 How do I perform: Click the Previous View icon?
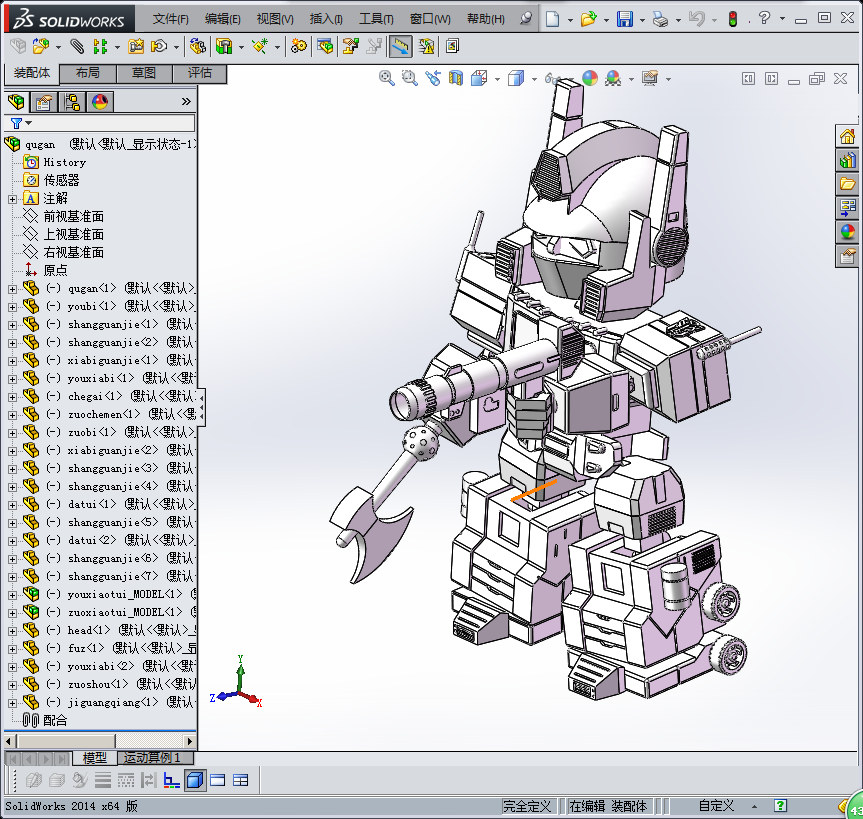433,78
